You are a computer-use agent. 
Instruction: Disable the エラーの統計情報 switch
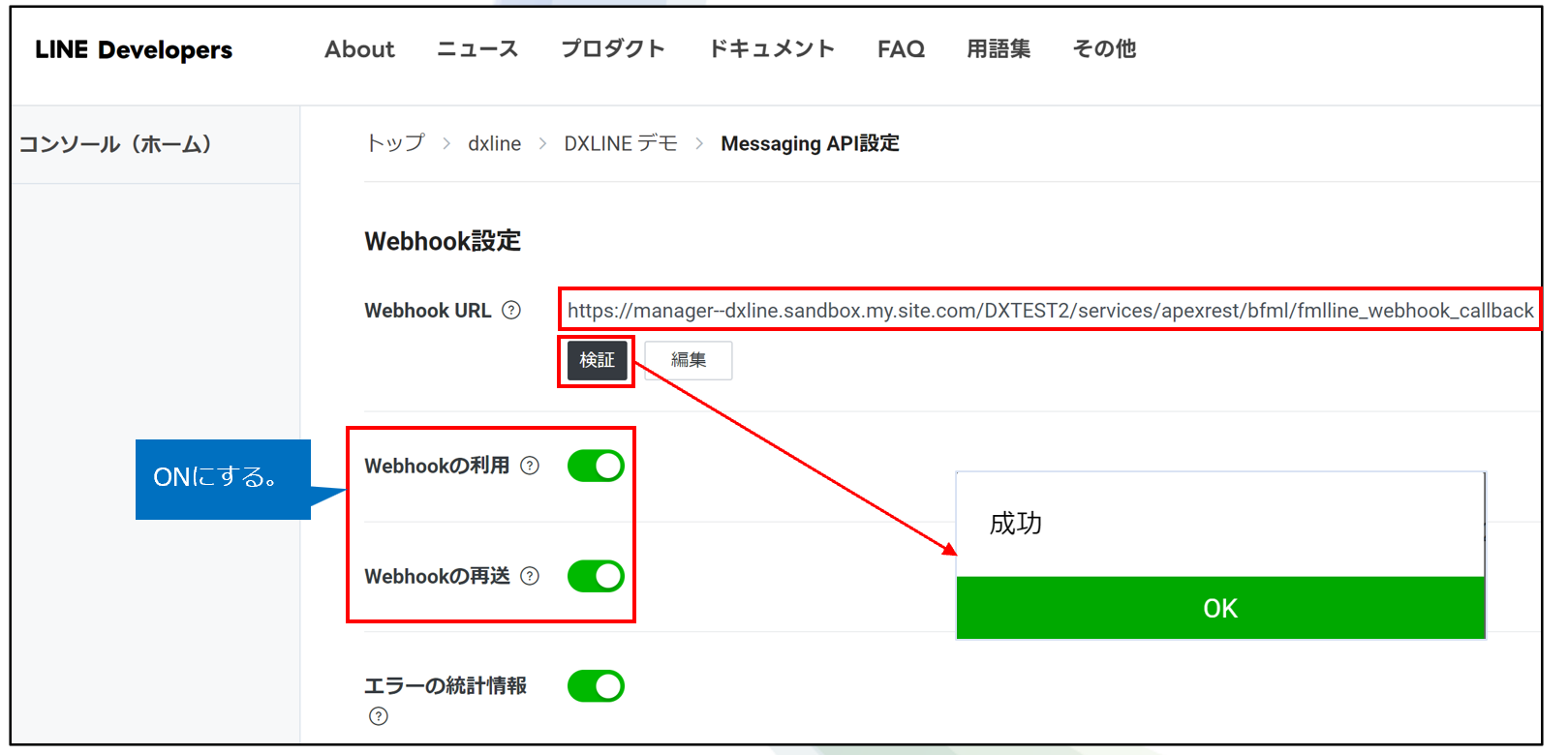click(x=596, y=686)
